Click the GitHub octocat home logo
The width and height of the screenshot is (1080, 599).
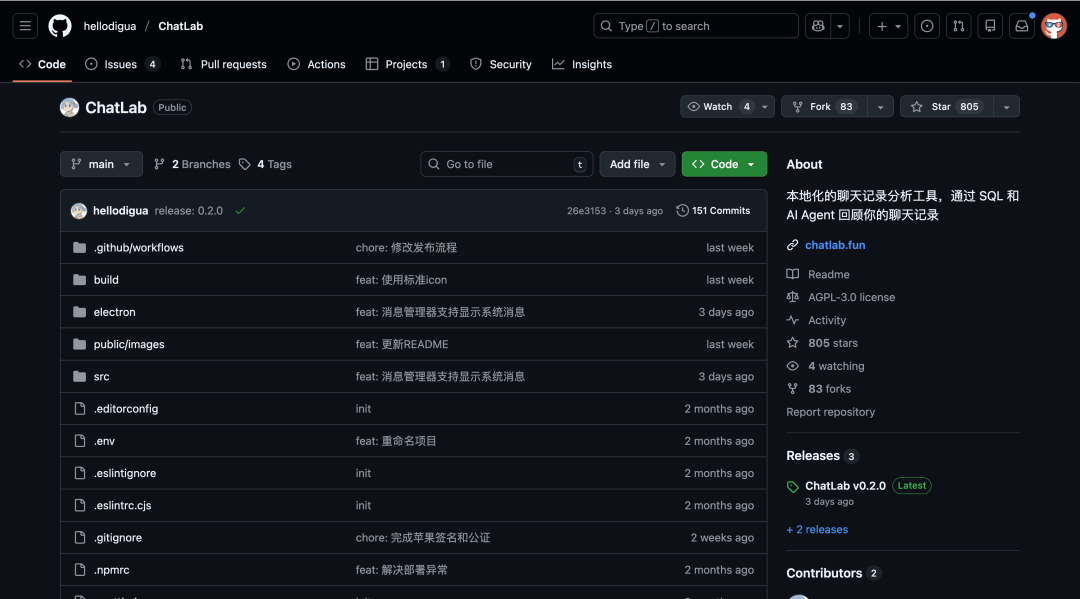click(59, 25)
